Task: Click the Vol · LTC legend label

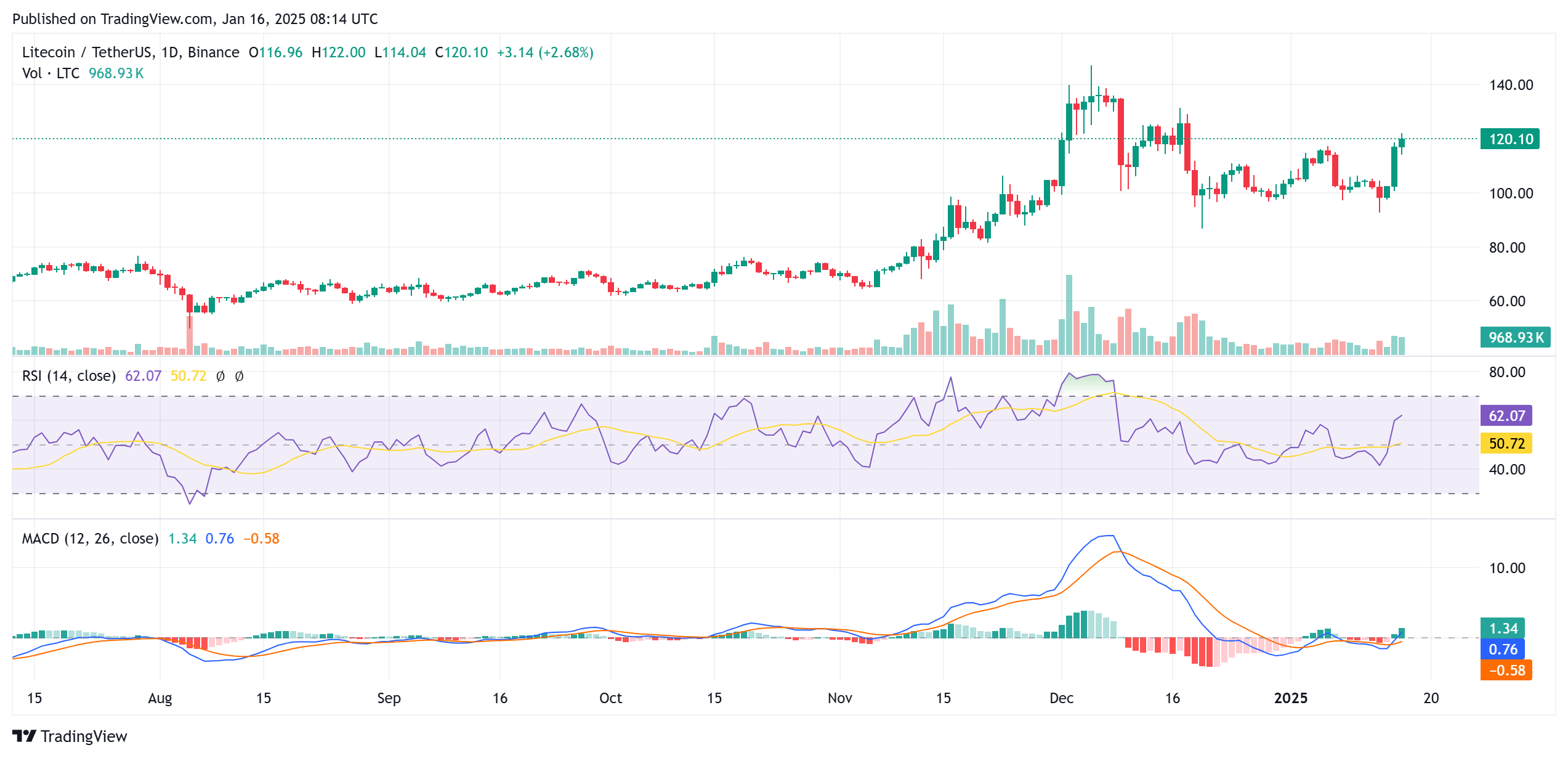Action: point(51,73)
